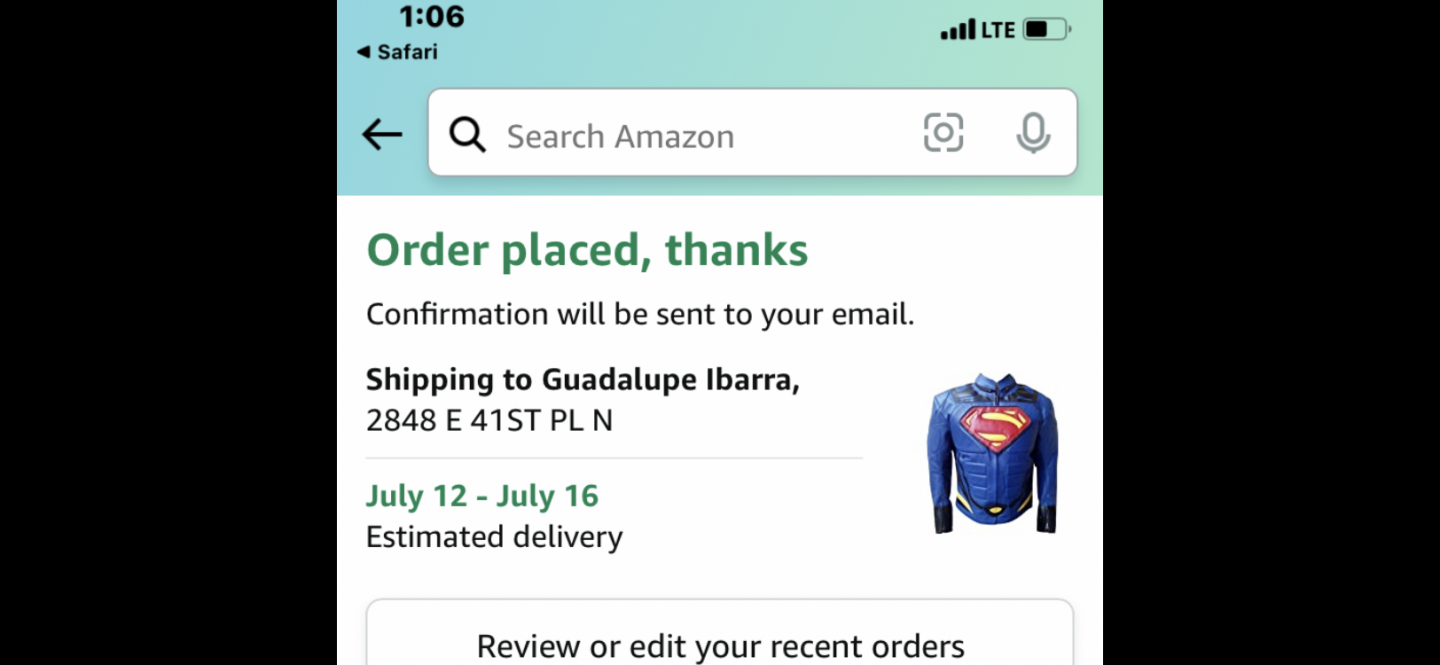Tap the battery indicator in status bar
The height and width of the screenshot is (665, 1440).
coord(1047,30)
